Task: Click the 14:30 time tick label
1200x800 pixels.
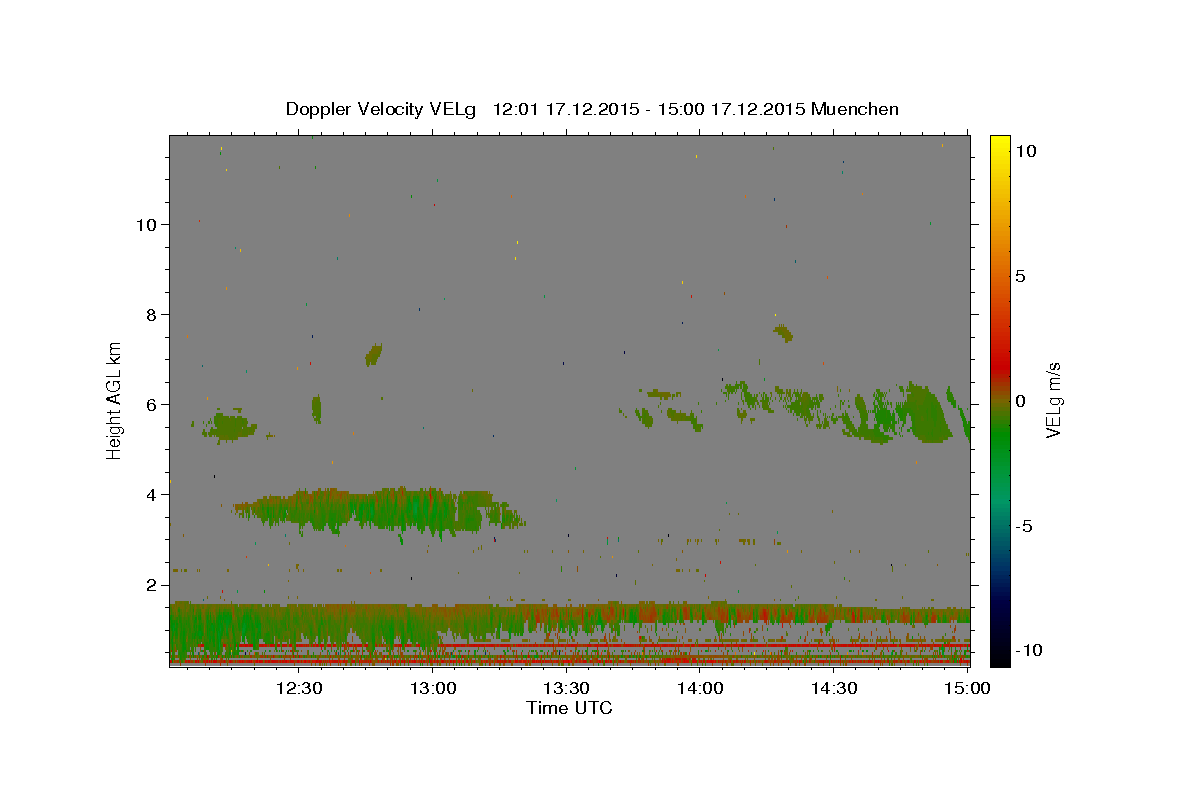Action: coord(834,688)
